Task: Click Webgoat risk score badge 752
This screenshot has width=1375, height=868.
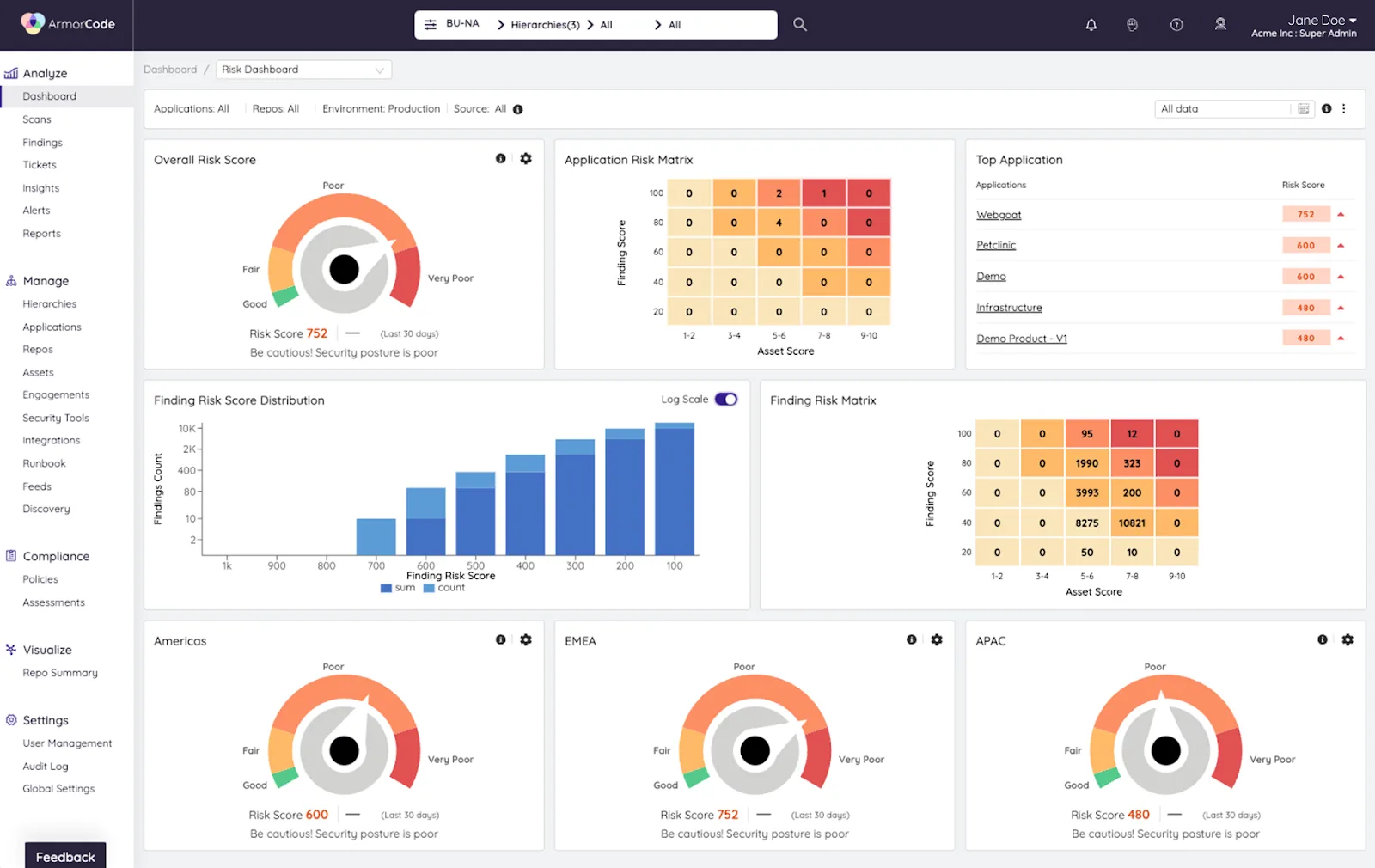Action: click(1306, 215)
